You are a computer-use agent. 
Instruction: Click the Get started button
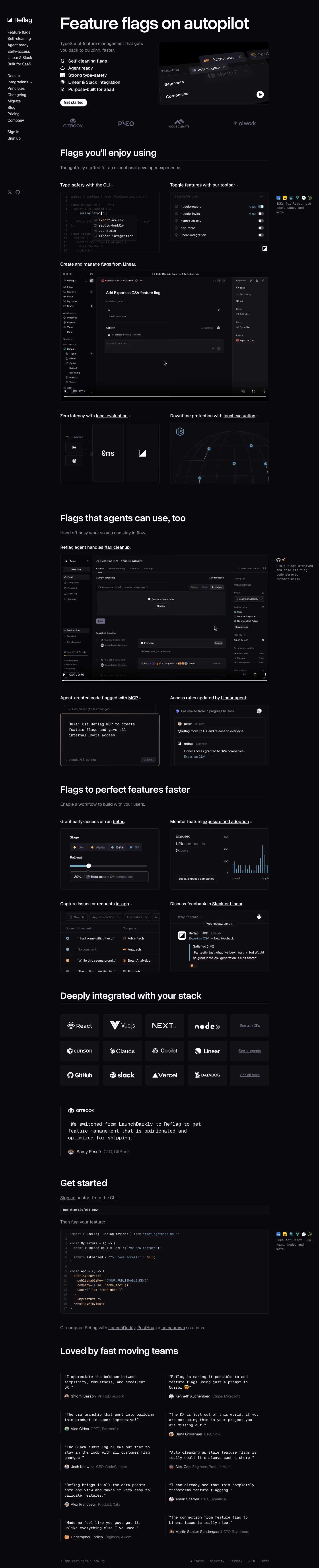click(74, 102)
